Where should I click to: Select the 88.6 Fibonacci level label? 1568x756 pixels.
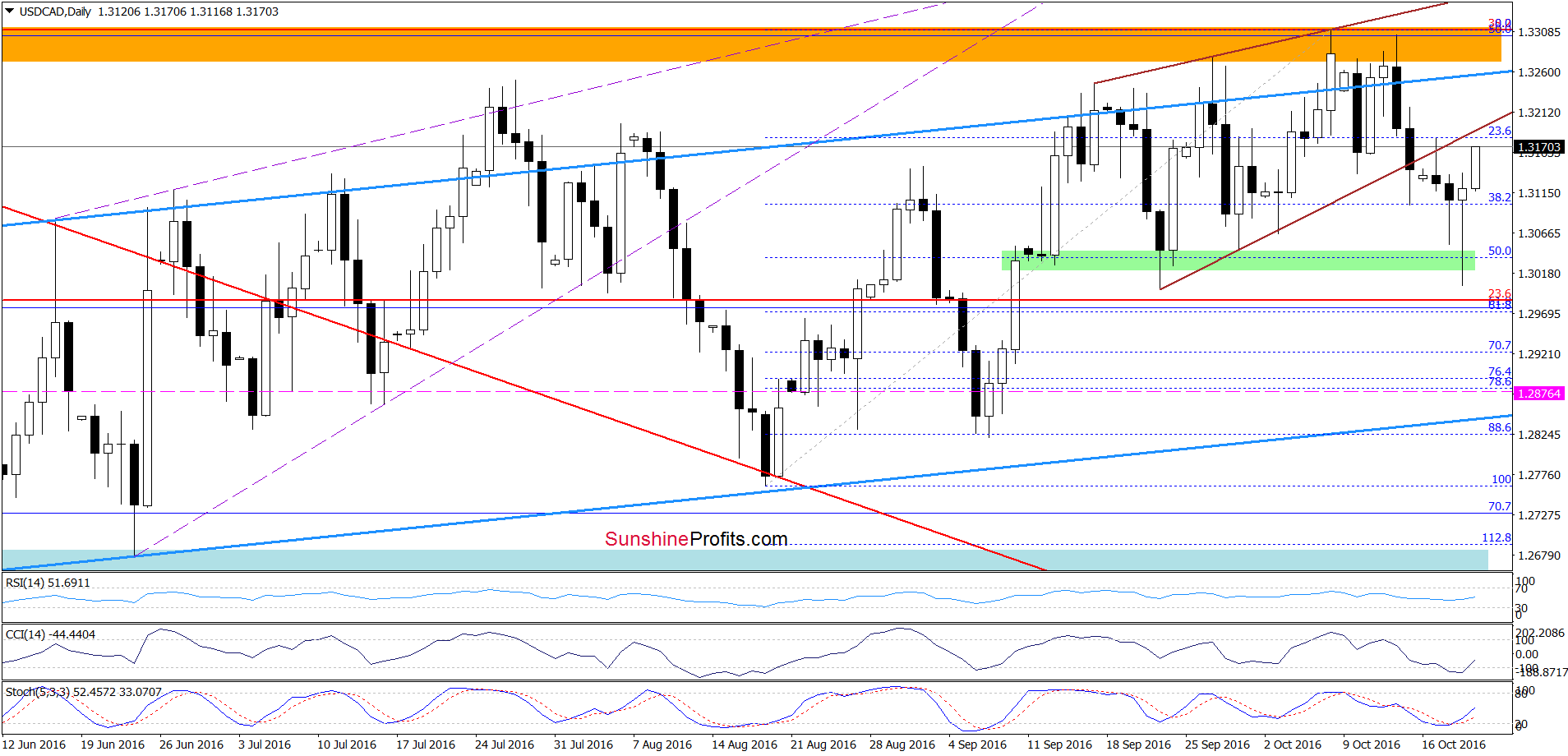[x=1500, y=427]
